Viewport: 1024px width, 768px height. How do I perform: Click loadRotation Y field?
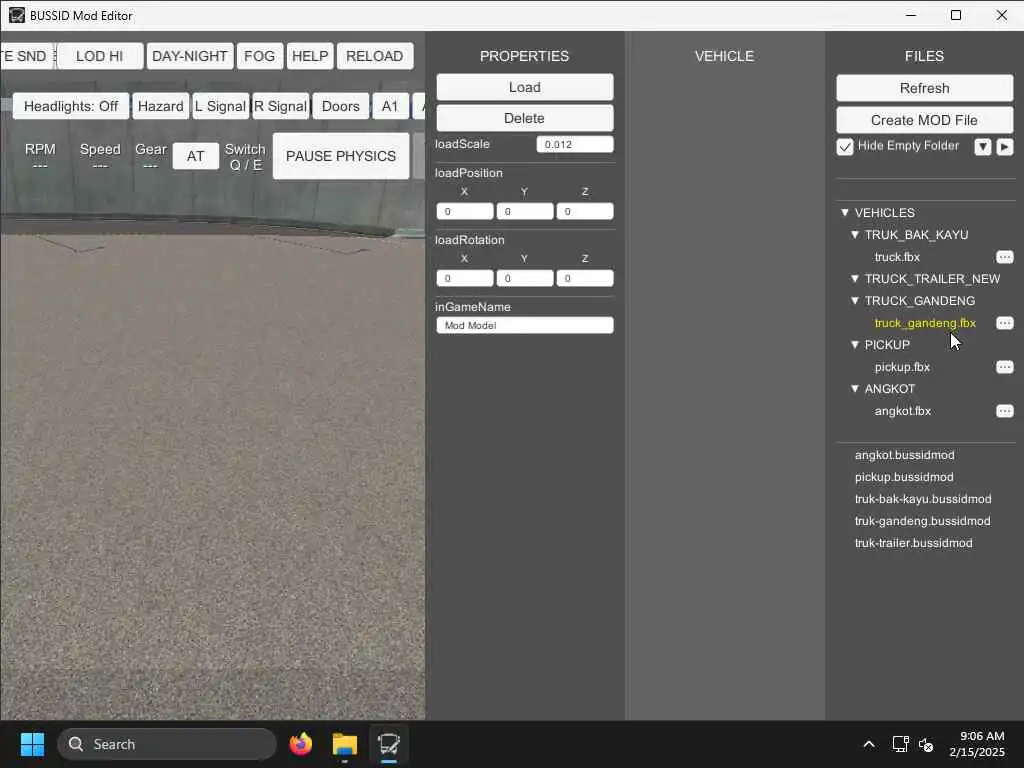tap(524, 278)
